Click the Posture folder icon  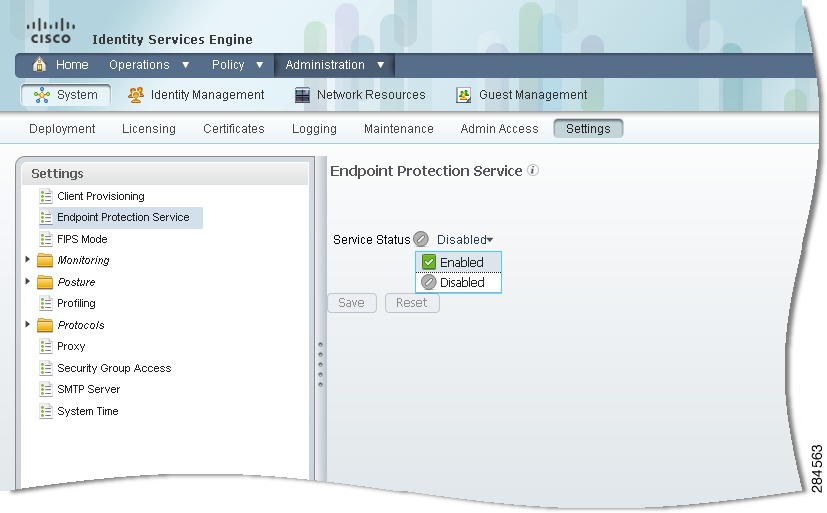pos(45,282)
